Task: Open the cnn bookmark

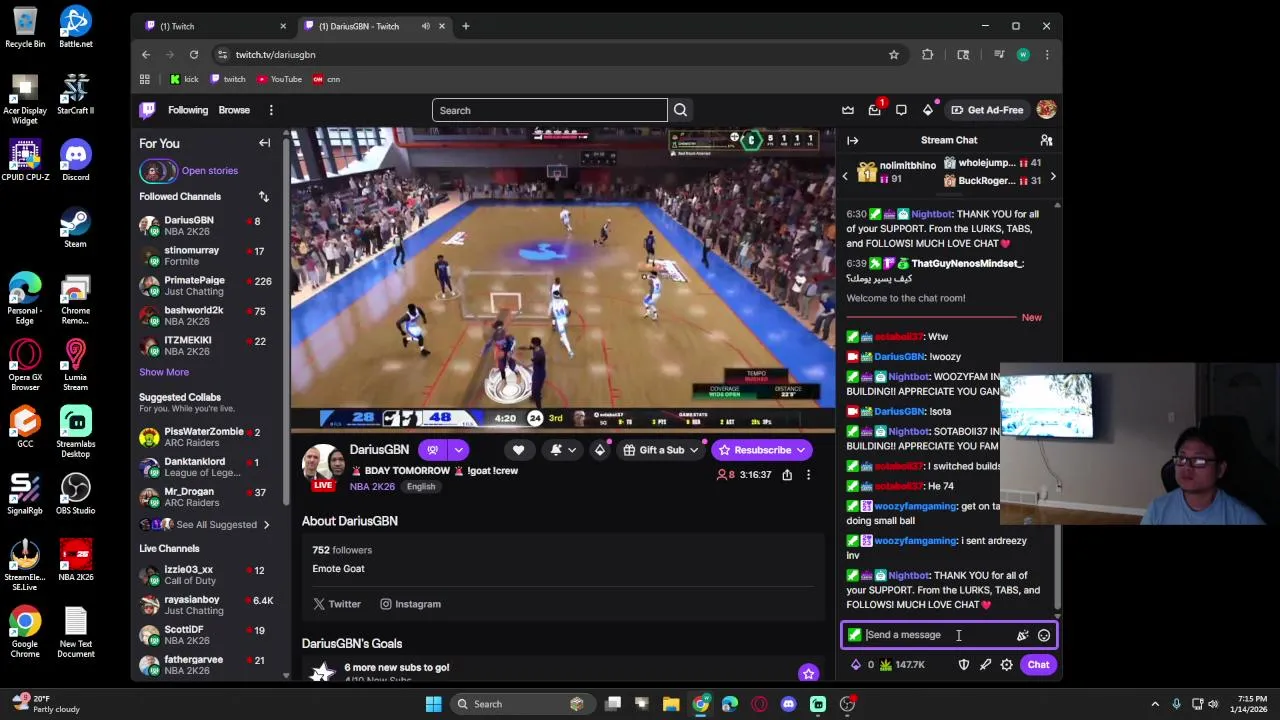Action: click(326, 79)
